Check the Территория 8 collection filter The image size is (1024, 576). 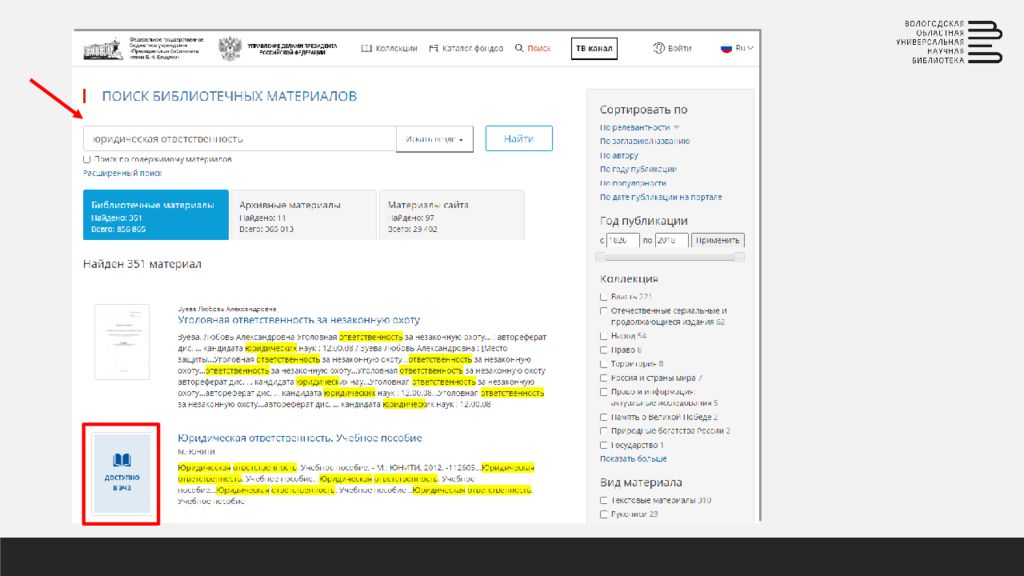coord(603,364)
